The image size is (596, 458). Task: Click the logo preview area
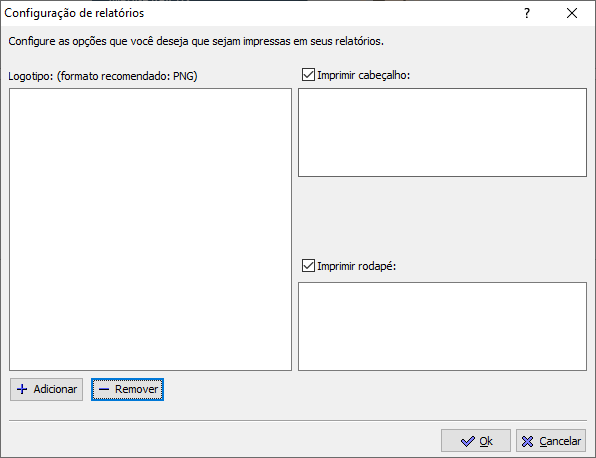click(151, 230)
